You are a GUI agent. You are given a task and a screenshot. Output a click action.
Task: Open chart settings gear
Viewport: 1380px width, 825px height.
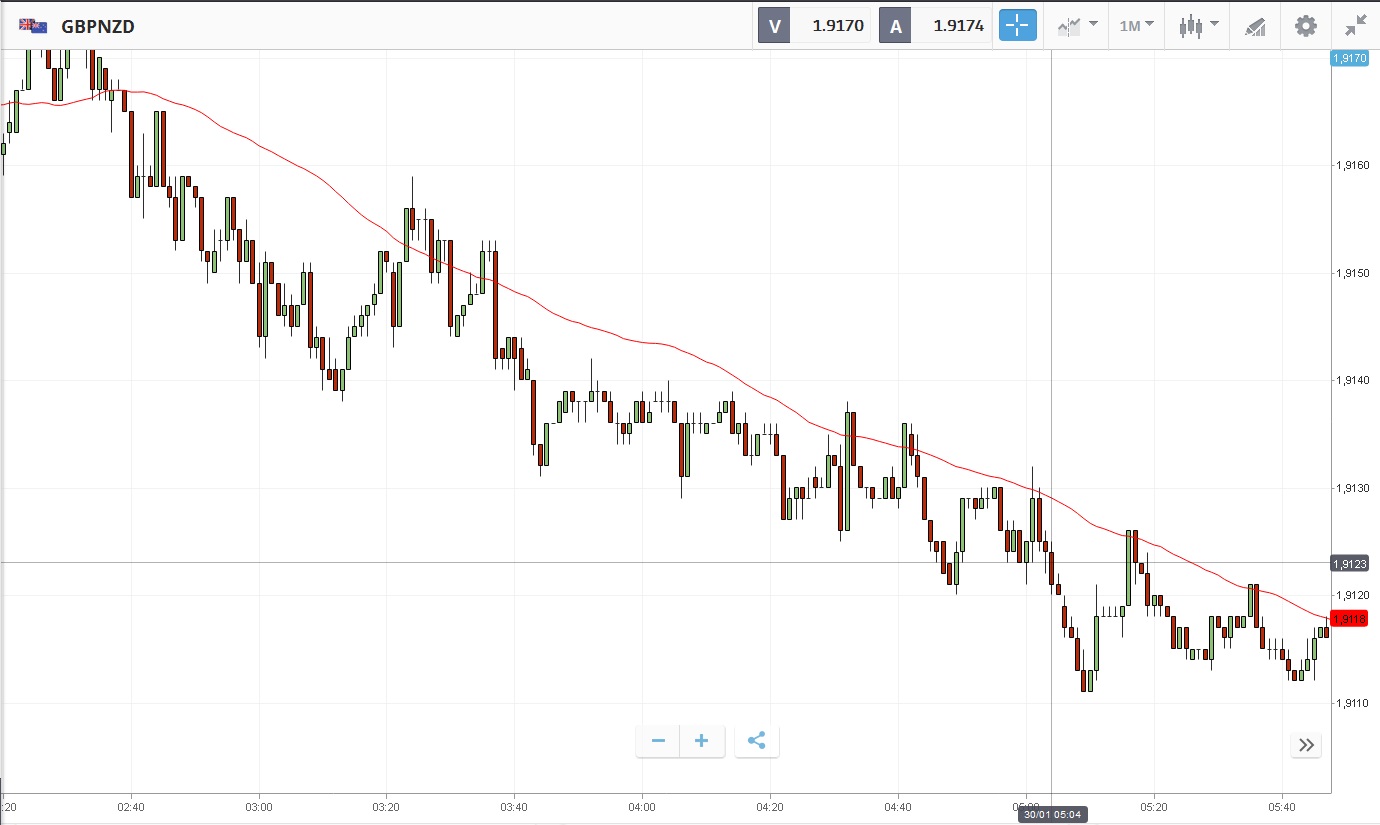click(x=1306, y=26)
